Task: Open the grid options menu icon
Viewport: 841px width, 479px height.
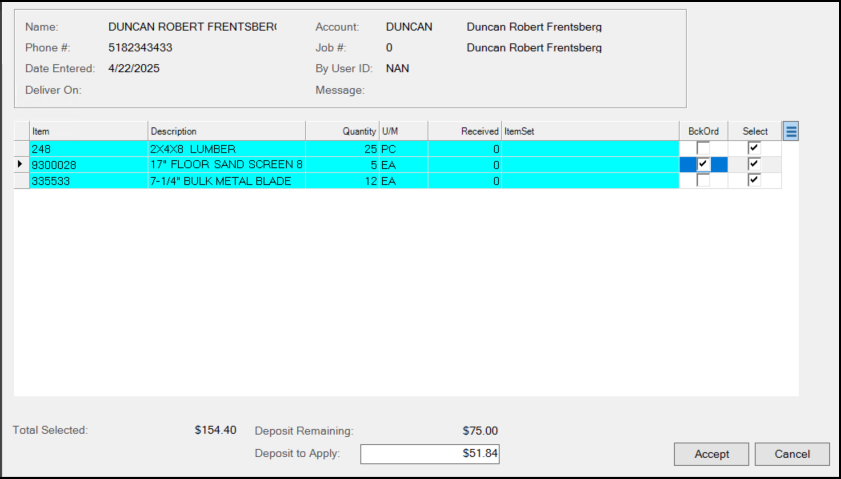Action: [790, 131]
